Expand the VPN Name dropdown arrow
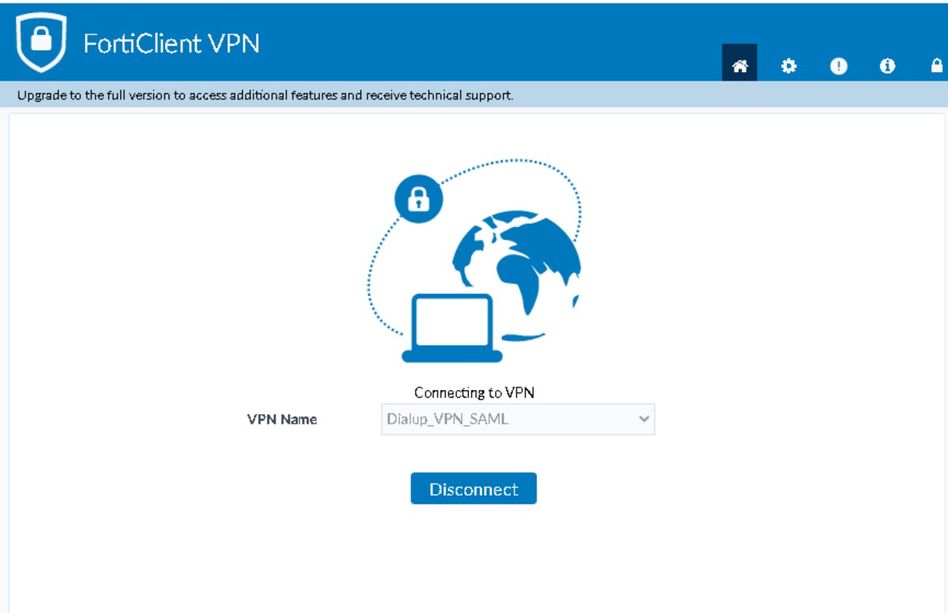 click(x=644, y=419)
